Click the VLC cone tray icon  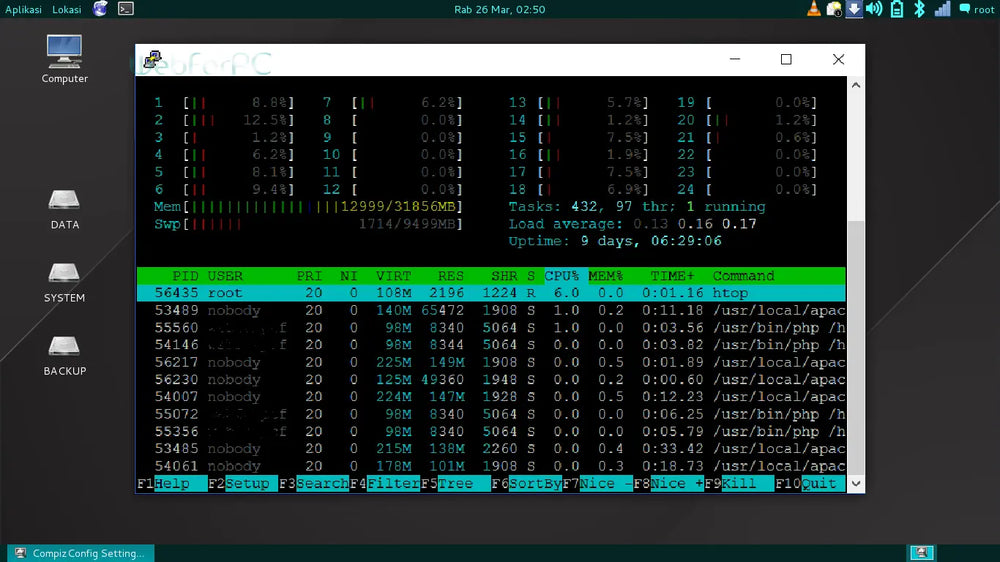click(x=814, y=9)
